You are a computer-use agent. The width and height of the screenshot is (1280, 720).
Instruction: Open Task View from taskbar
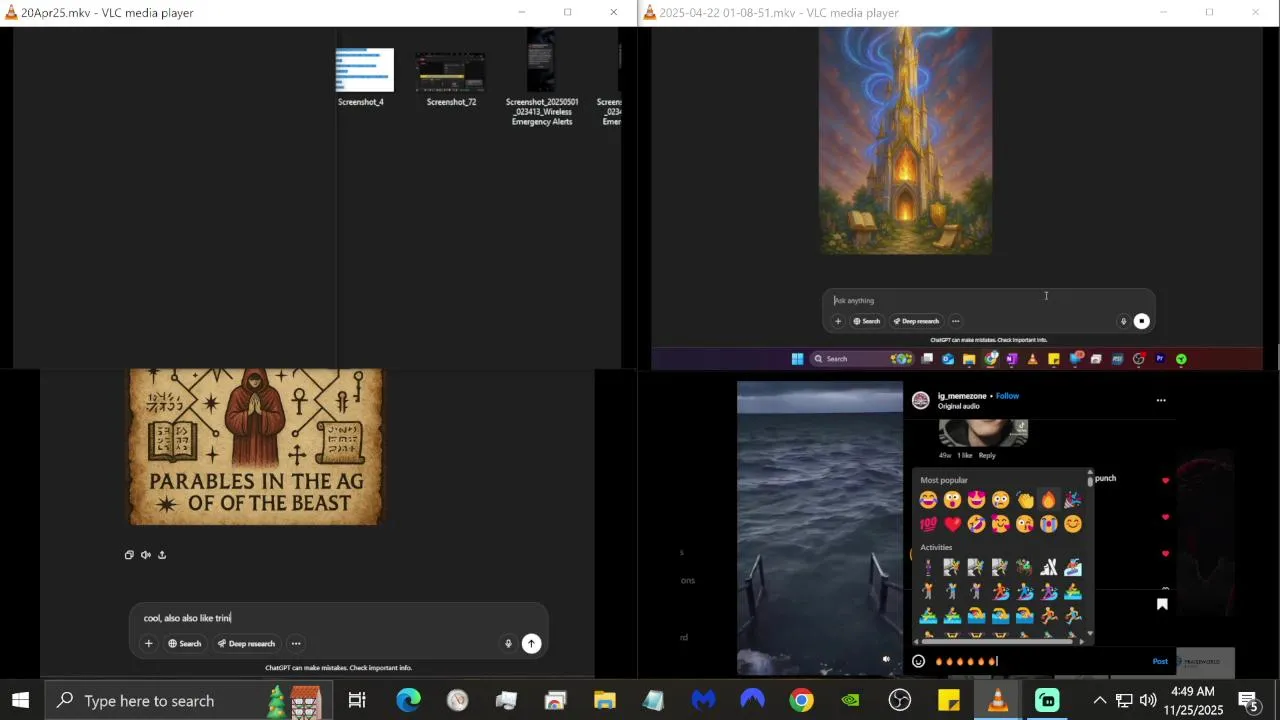357,701
